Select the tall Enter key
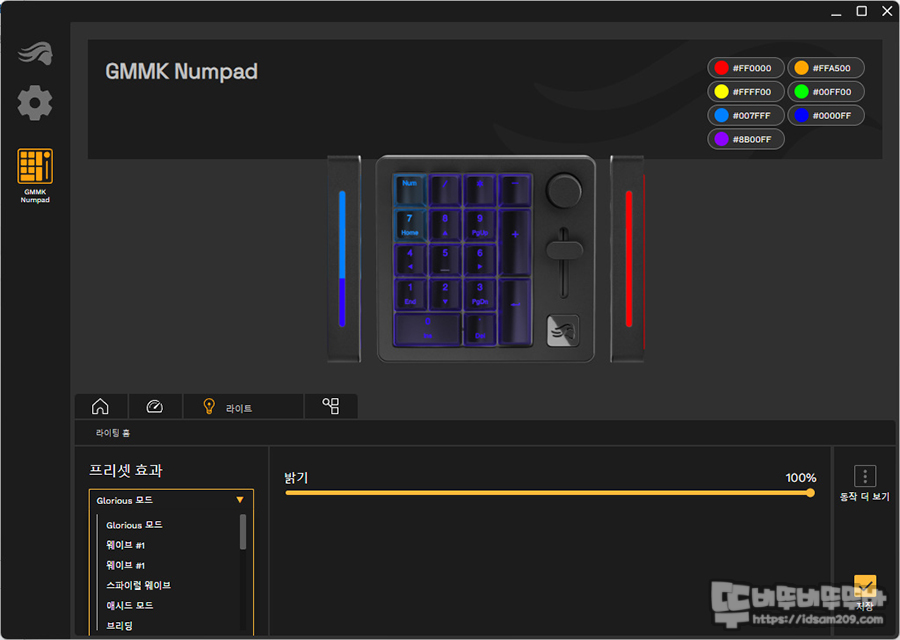 [x=515, y=312]
